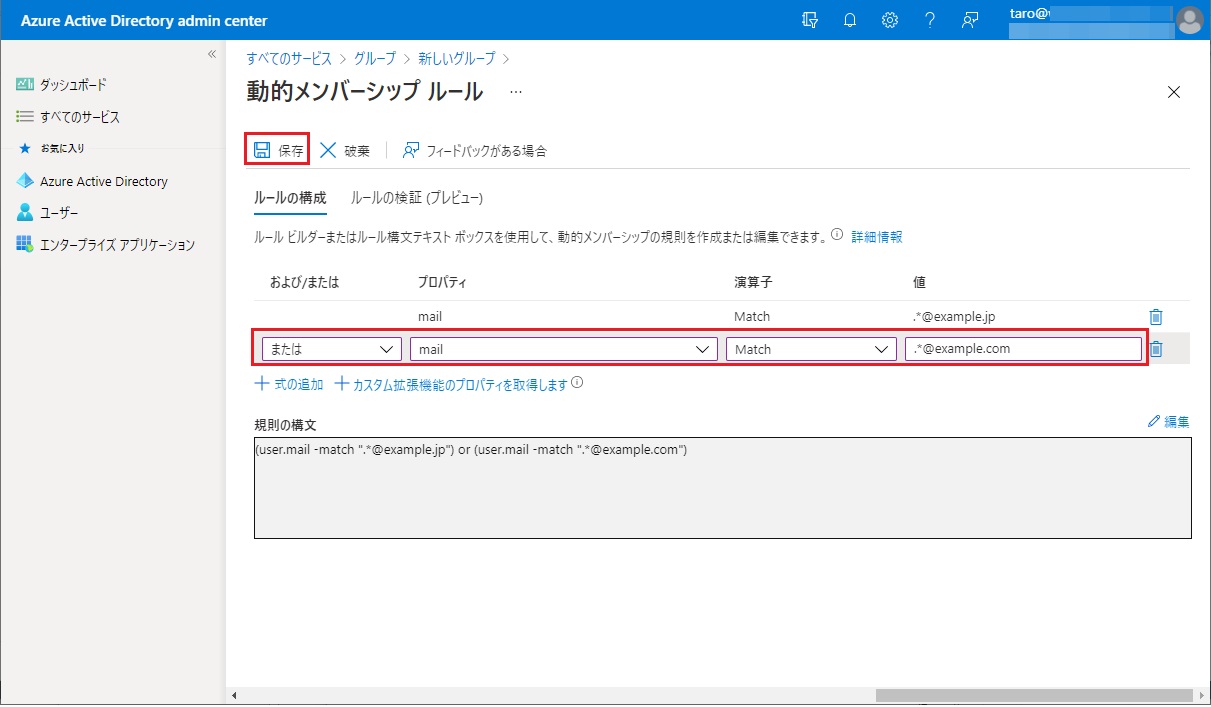Open the directory and subscription filter icon
The width and height of the screenshot is (1211, 707).
click(x=810, y=20)
